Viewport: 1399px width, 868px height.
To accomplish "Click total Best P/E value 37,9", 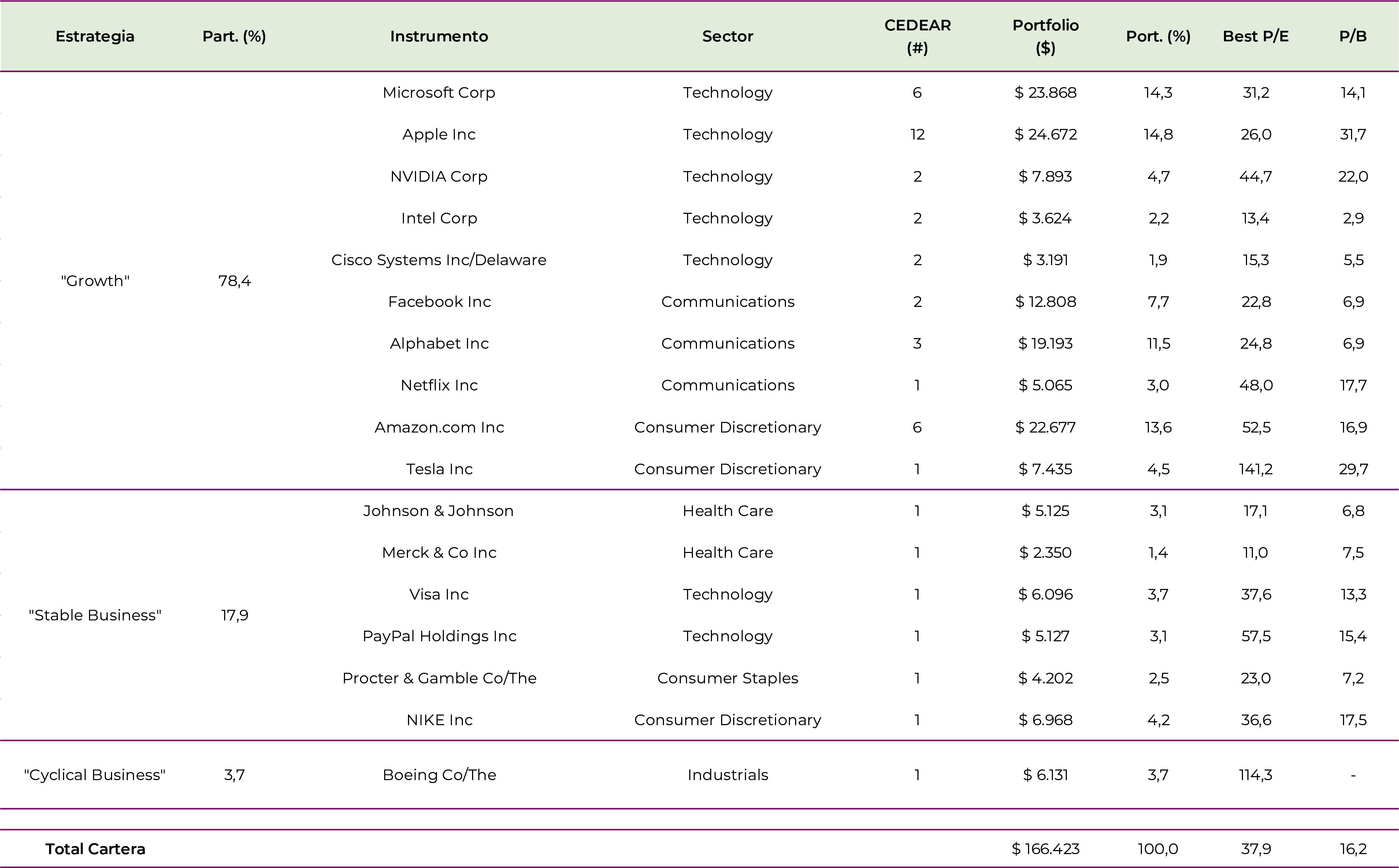I will coord(1255,849).
